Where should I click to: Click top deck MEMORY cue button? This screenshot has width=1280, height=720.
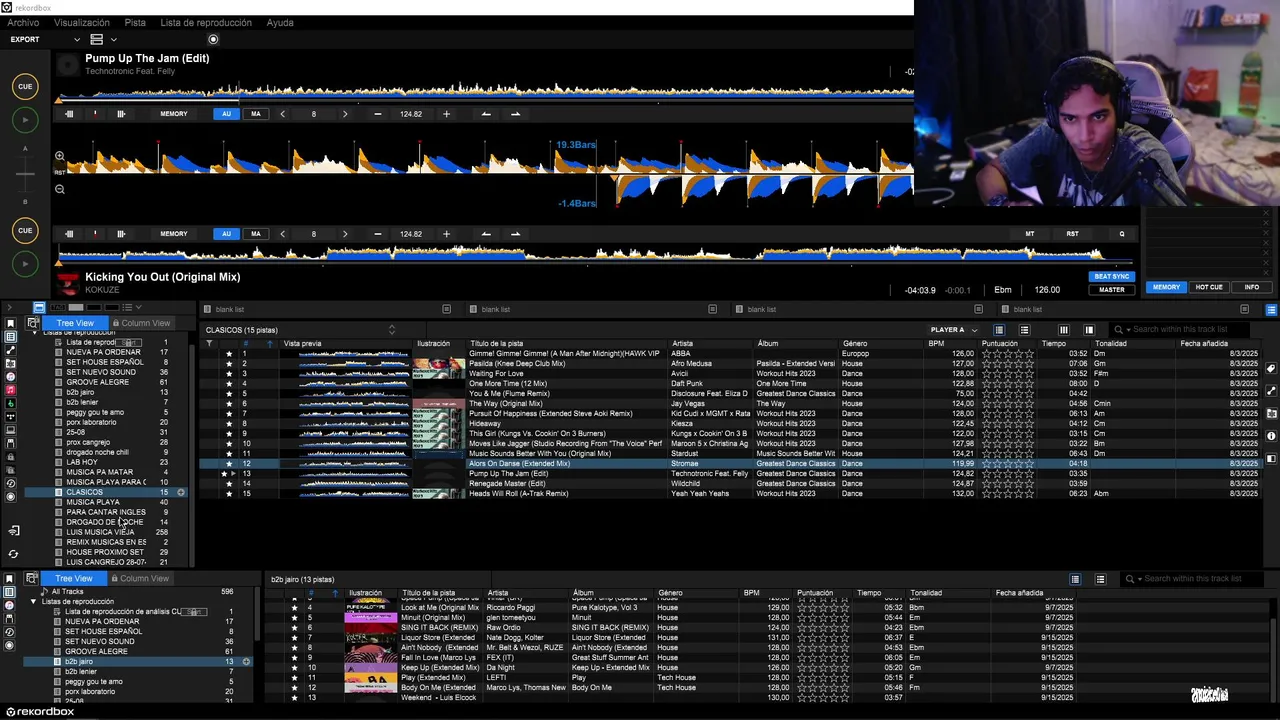pos(174,114)
